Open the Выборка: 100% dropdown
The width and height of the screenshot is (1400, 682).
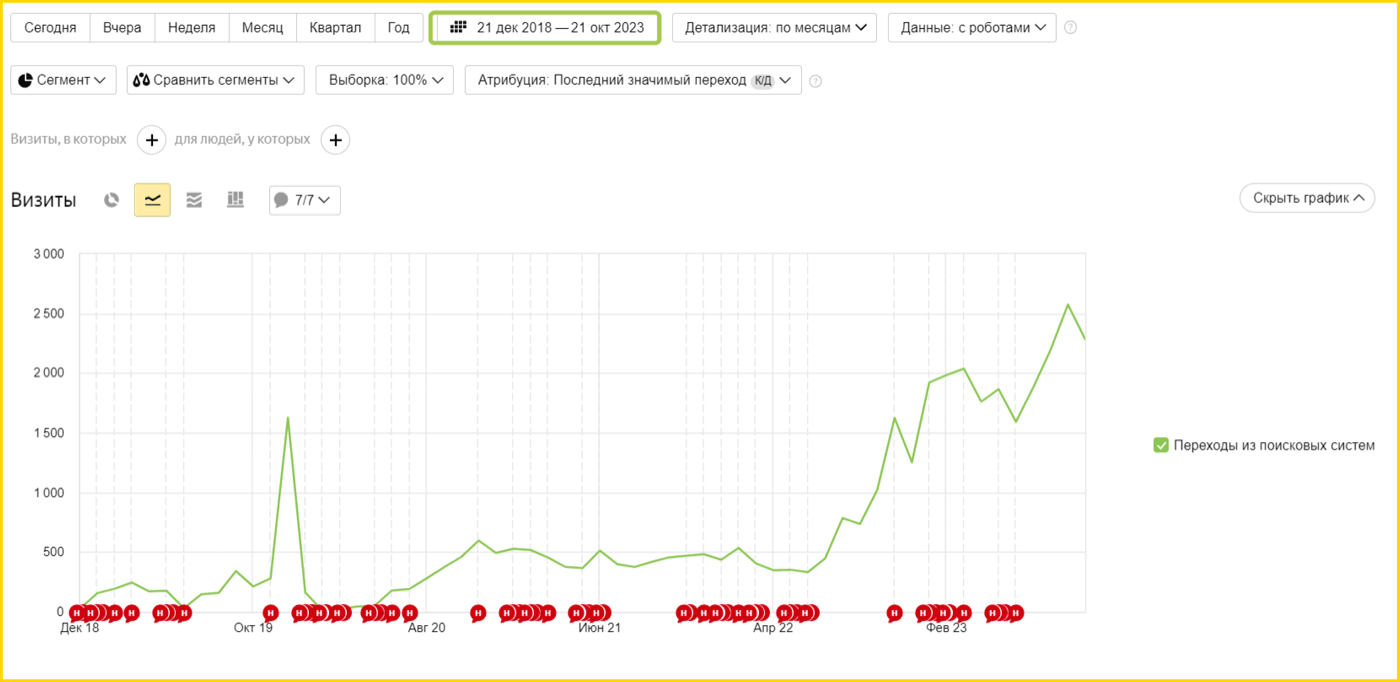coord(384,80)
